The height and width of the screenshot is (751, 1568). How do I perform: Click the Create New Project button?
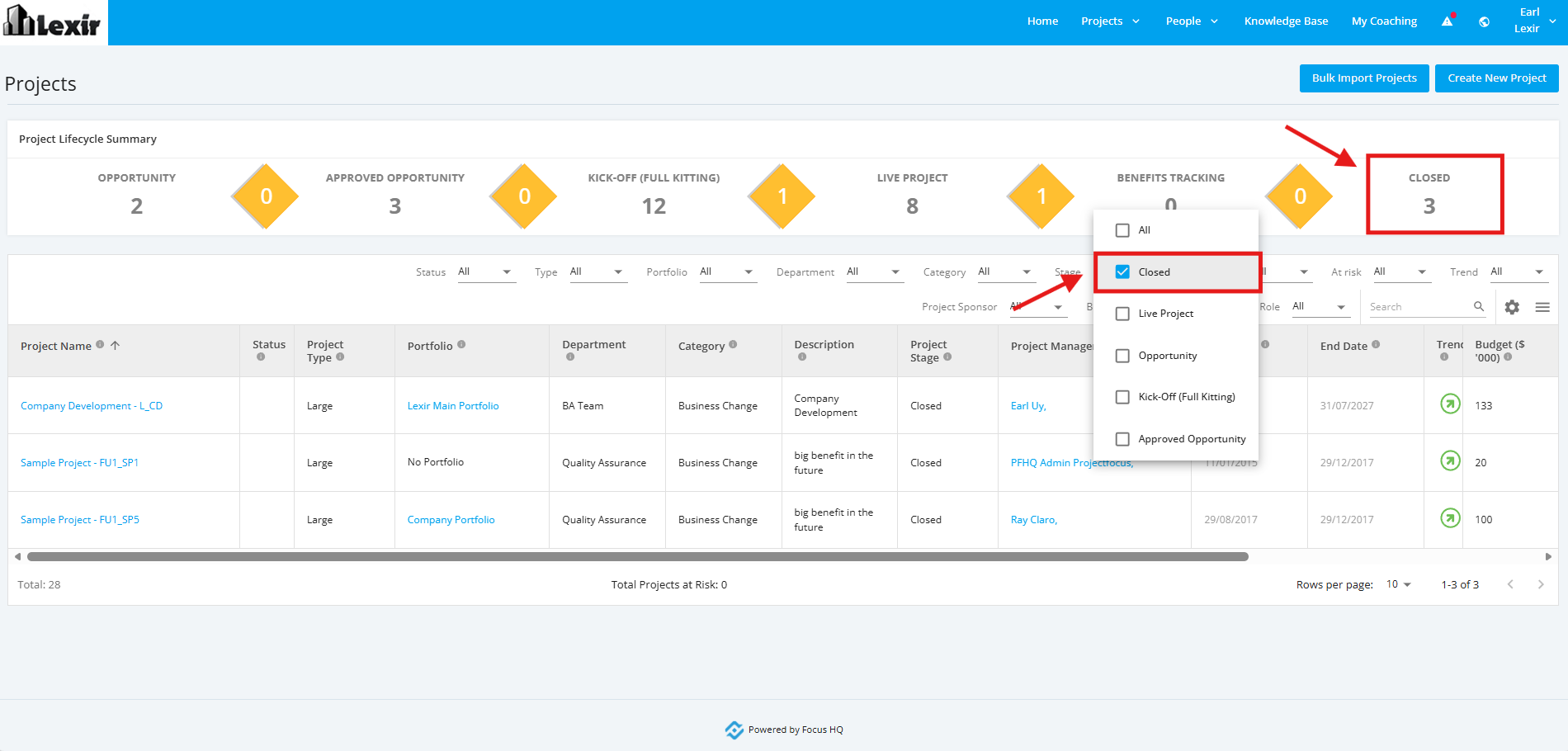1496,78
